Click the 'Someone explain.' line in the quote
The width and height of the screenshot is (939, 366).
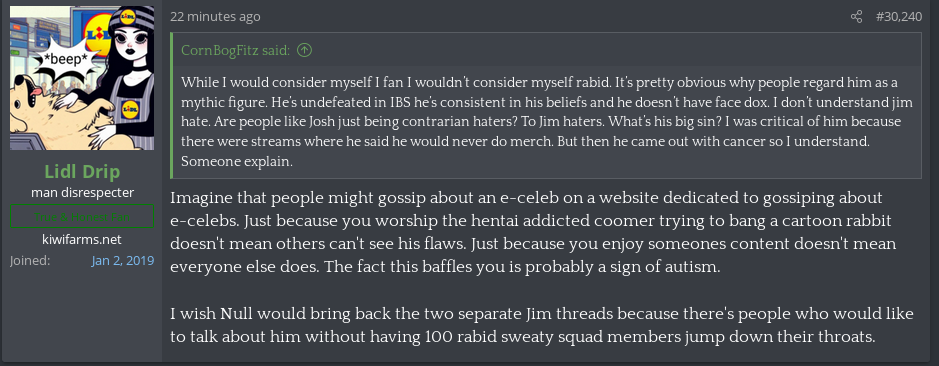click(237, 162)
